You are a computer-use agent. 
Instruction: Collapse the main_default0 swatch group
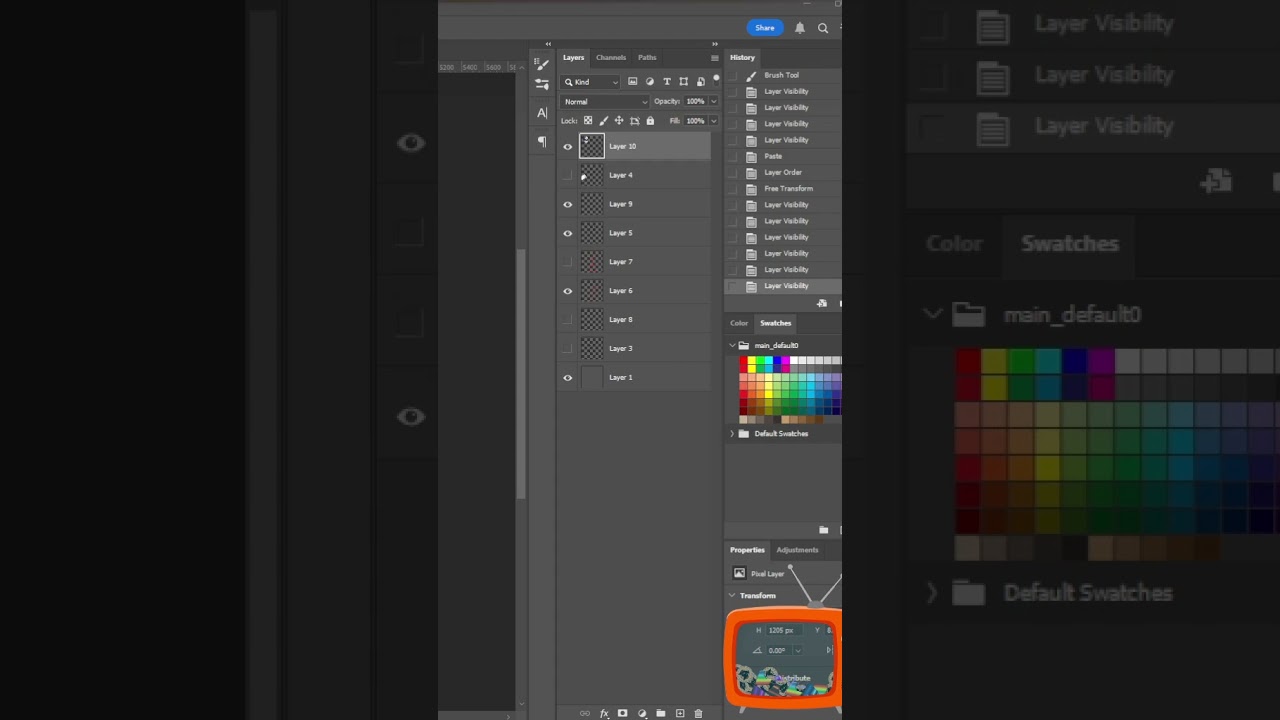tap(732, 346)
